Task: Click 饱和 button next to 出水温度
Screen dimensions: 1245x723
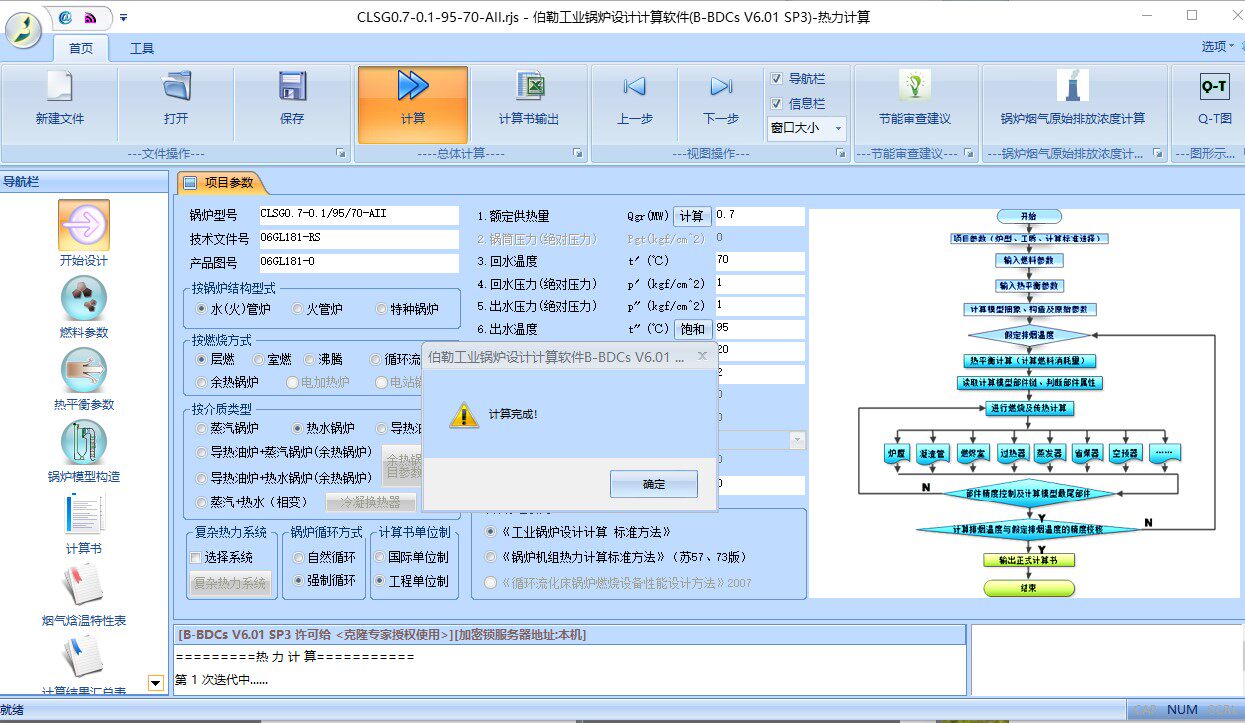Action: tap(692, 329)
